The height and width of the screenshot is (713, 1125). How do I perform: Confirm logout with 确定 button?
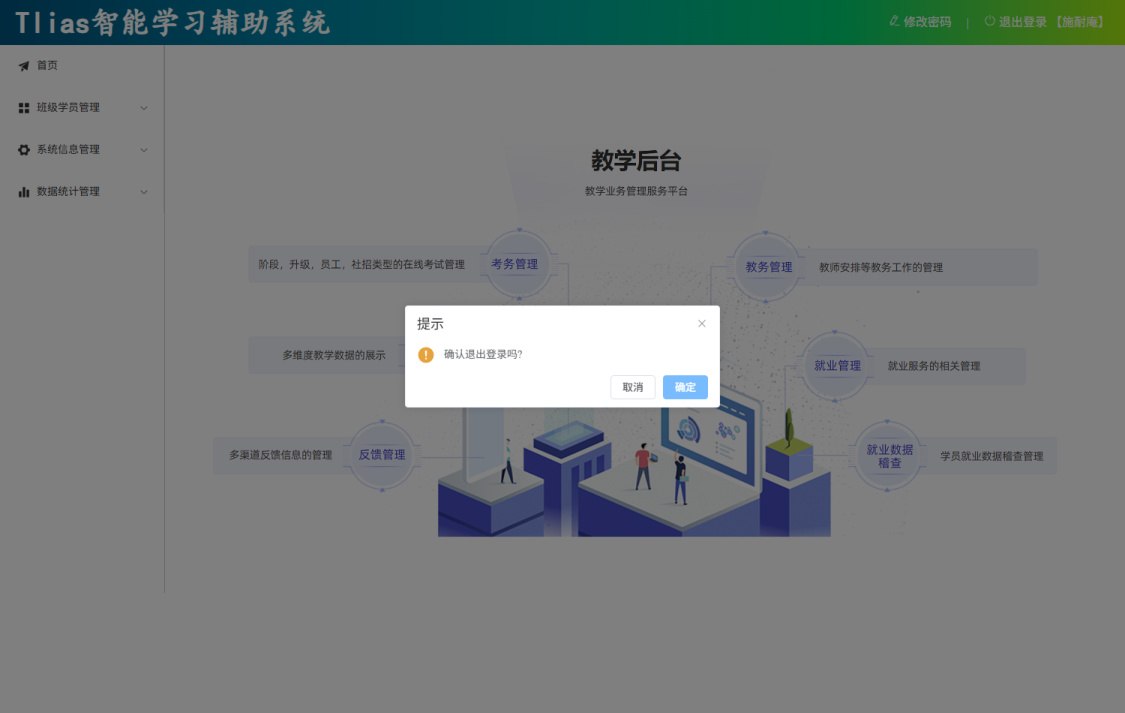click(685, 387)
